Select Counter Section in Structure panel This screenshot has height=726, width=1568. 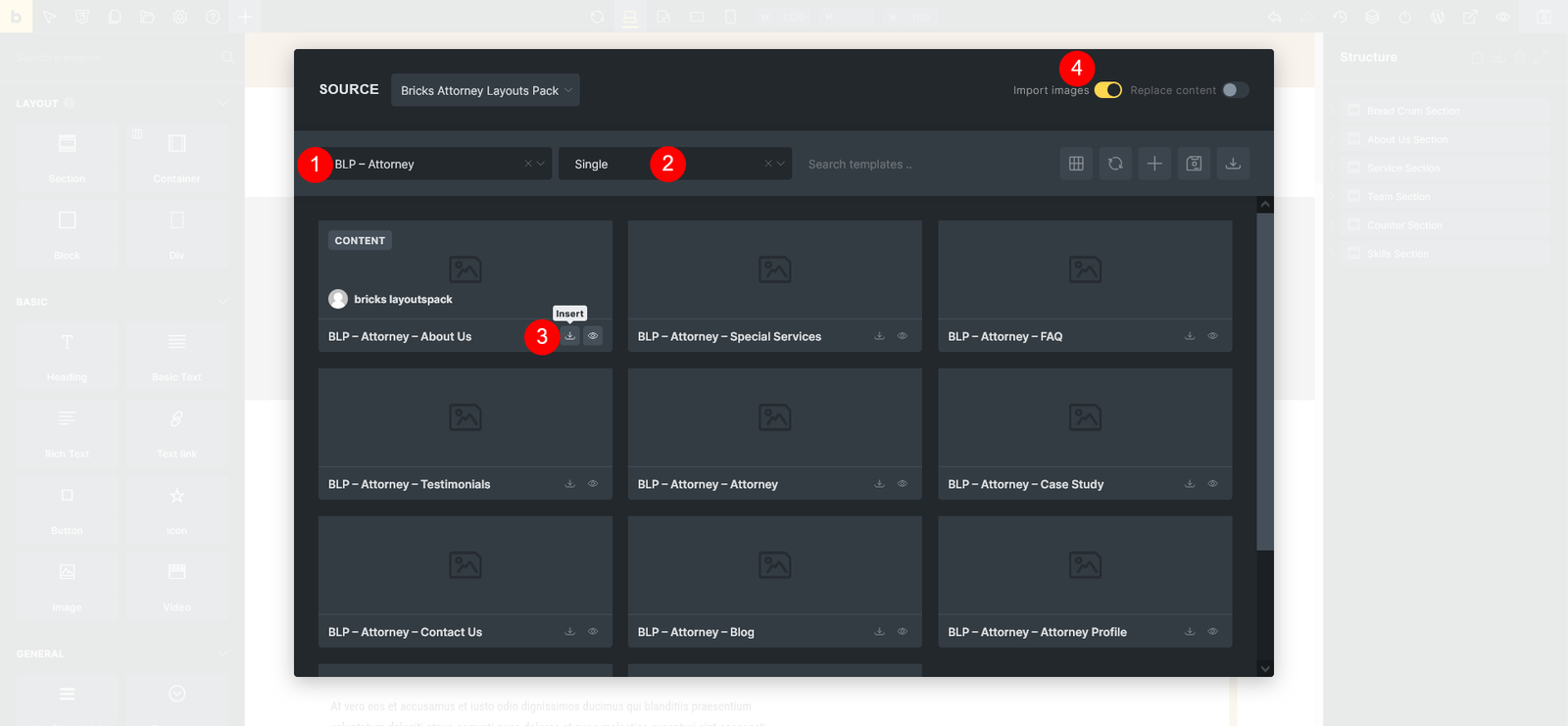tap(1445, 224)
